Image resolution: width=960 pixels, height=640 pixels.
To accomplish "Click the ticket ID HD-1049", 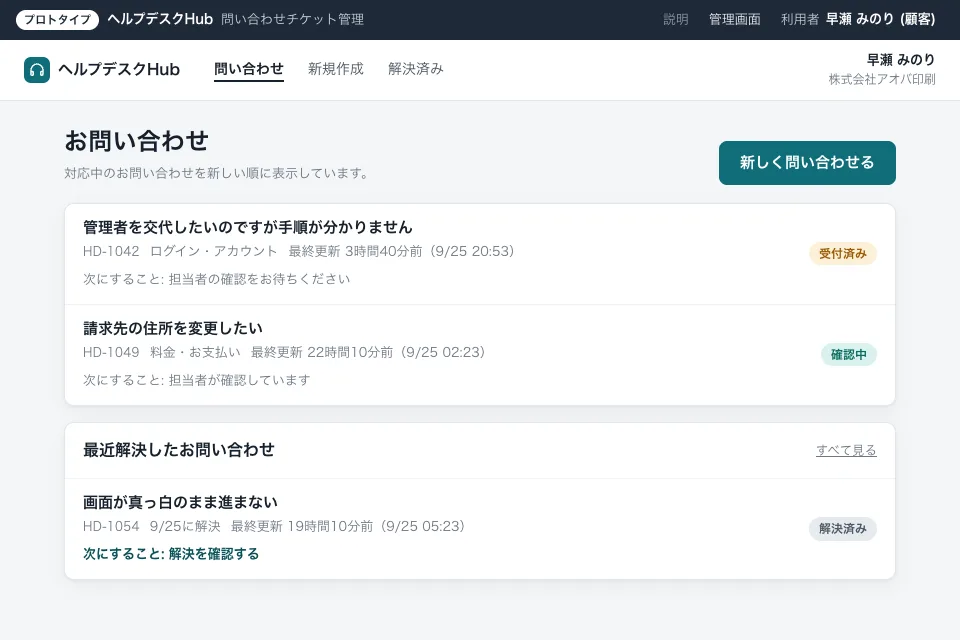I will [111, 352].
